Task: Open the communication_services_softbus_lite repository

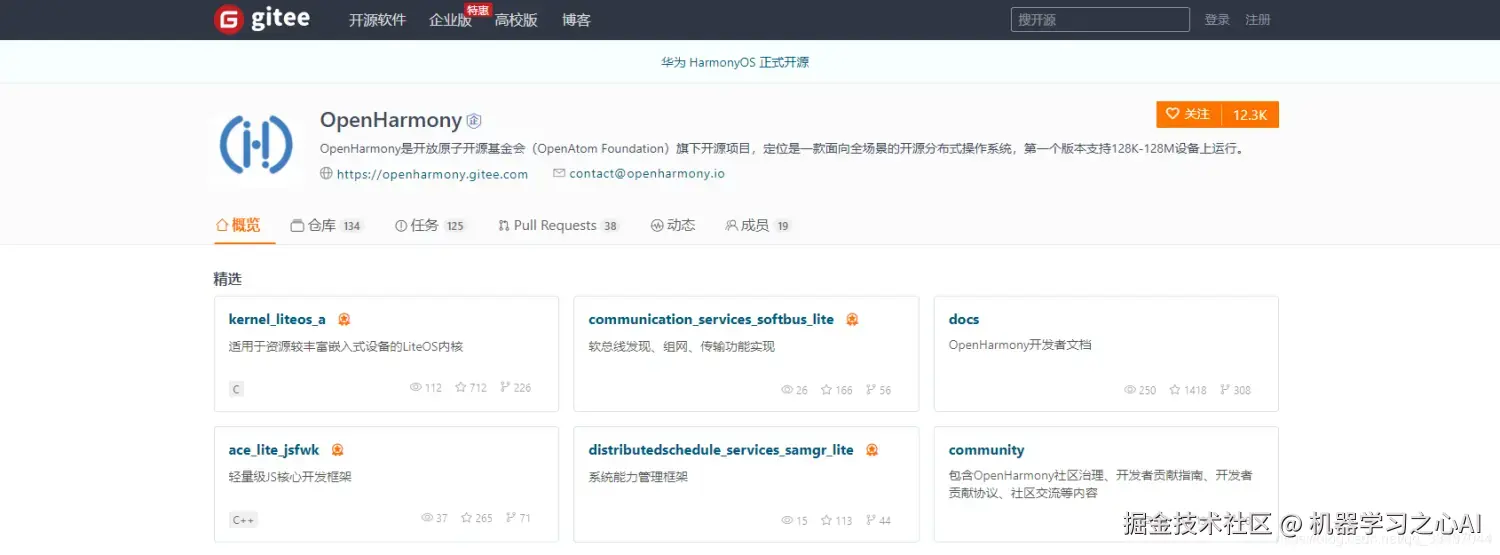Action: tap(711, 320)
